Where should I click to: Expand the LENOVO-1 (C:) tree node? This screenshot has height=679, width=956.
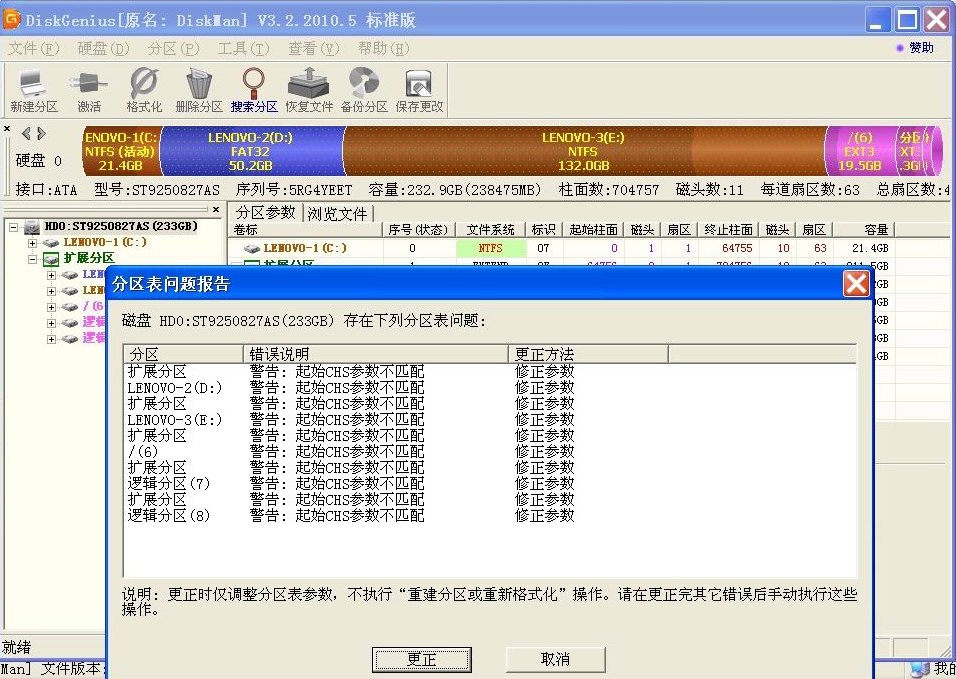[32, 243]
